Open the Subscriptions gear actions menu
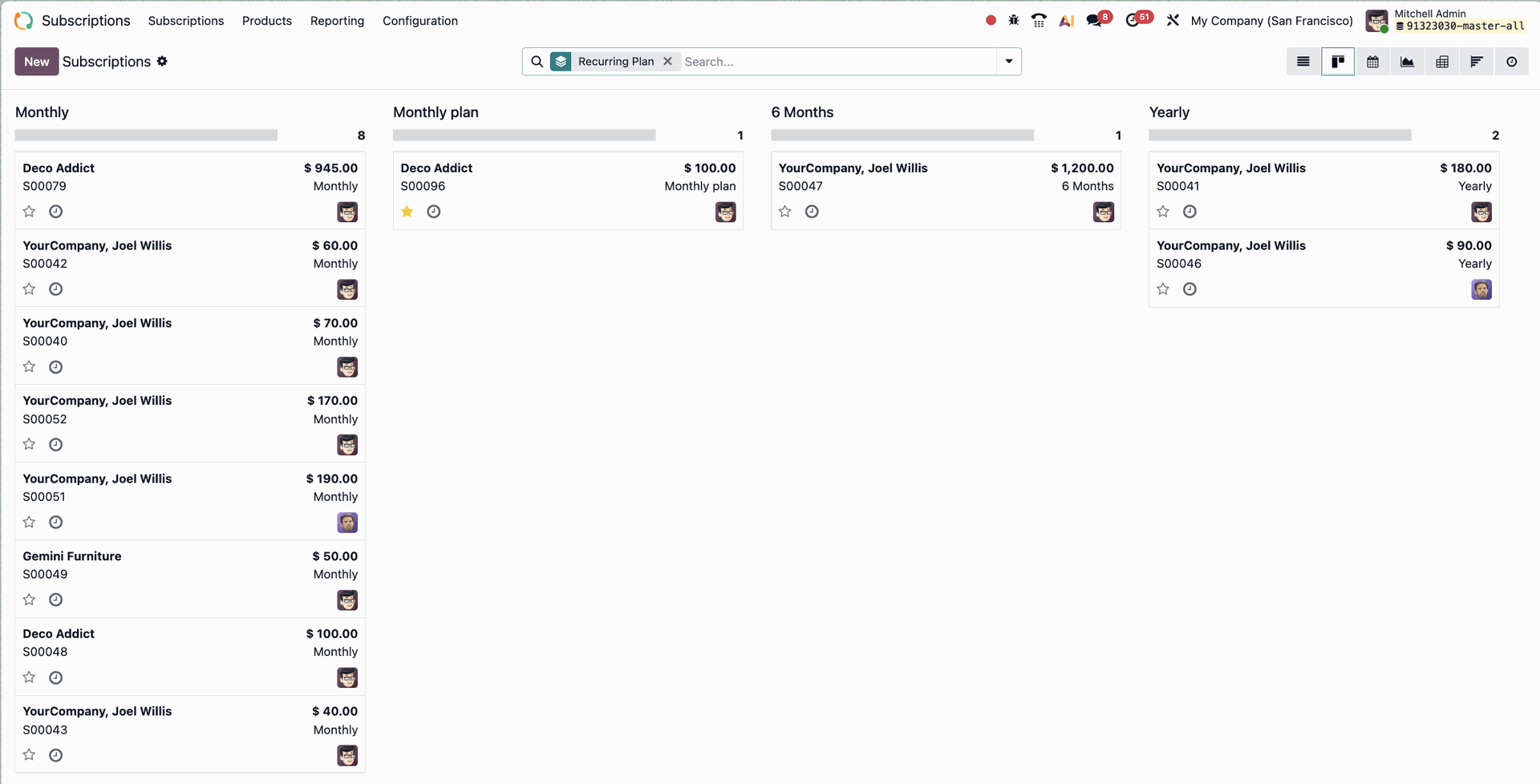1540x784 pixels. pyautogui.click(x=162, y=62)
